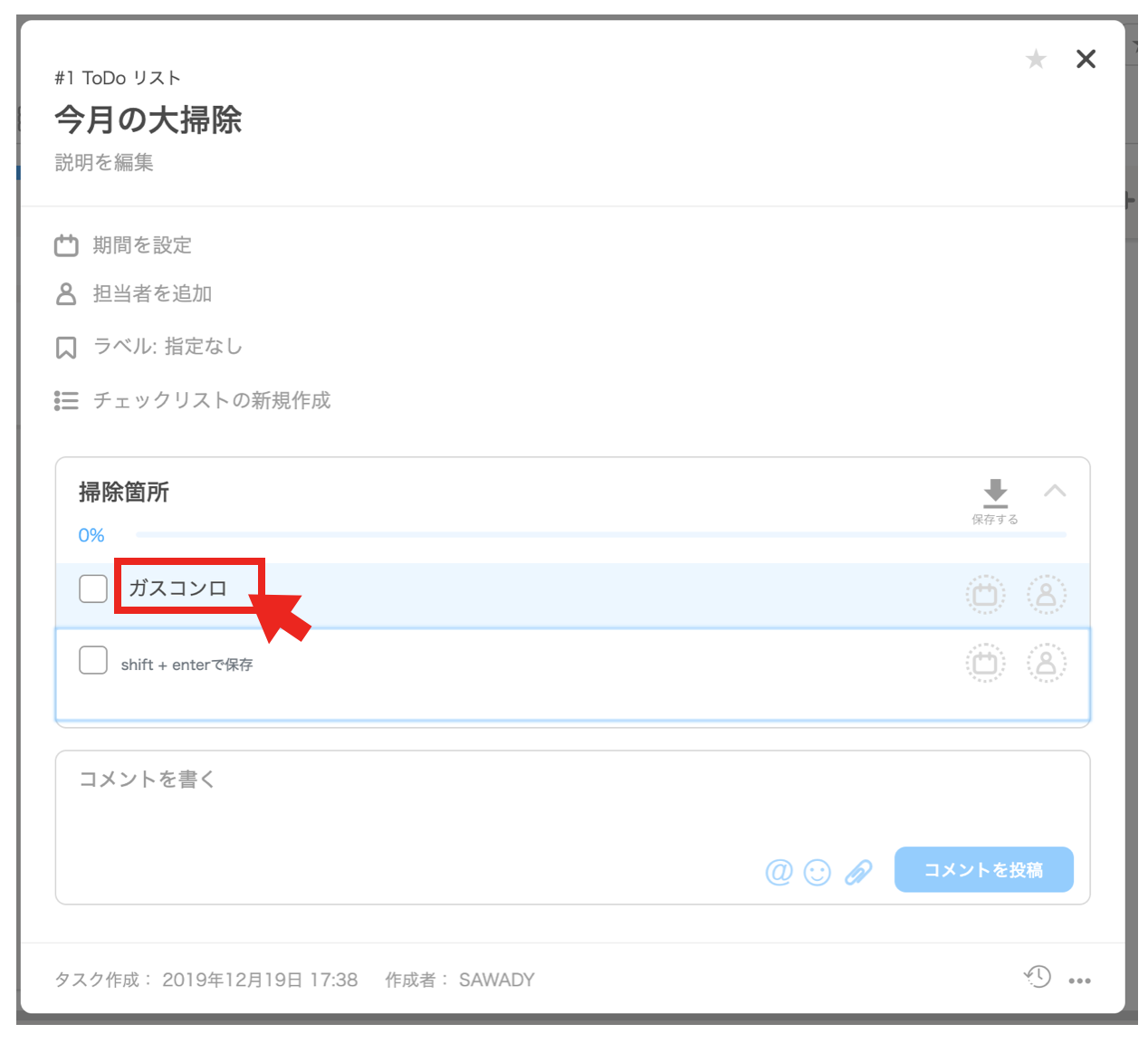Click 説明を編集 to edit the description
This screenshot has width=1148, height=1043.
pos(103,163)
